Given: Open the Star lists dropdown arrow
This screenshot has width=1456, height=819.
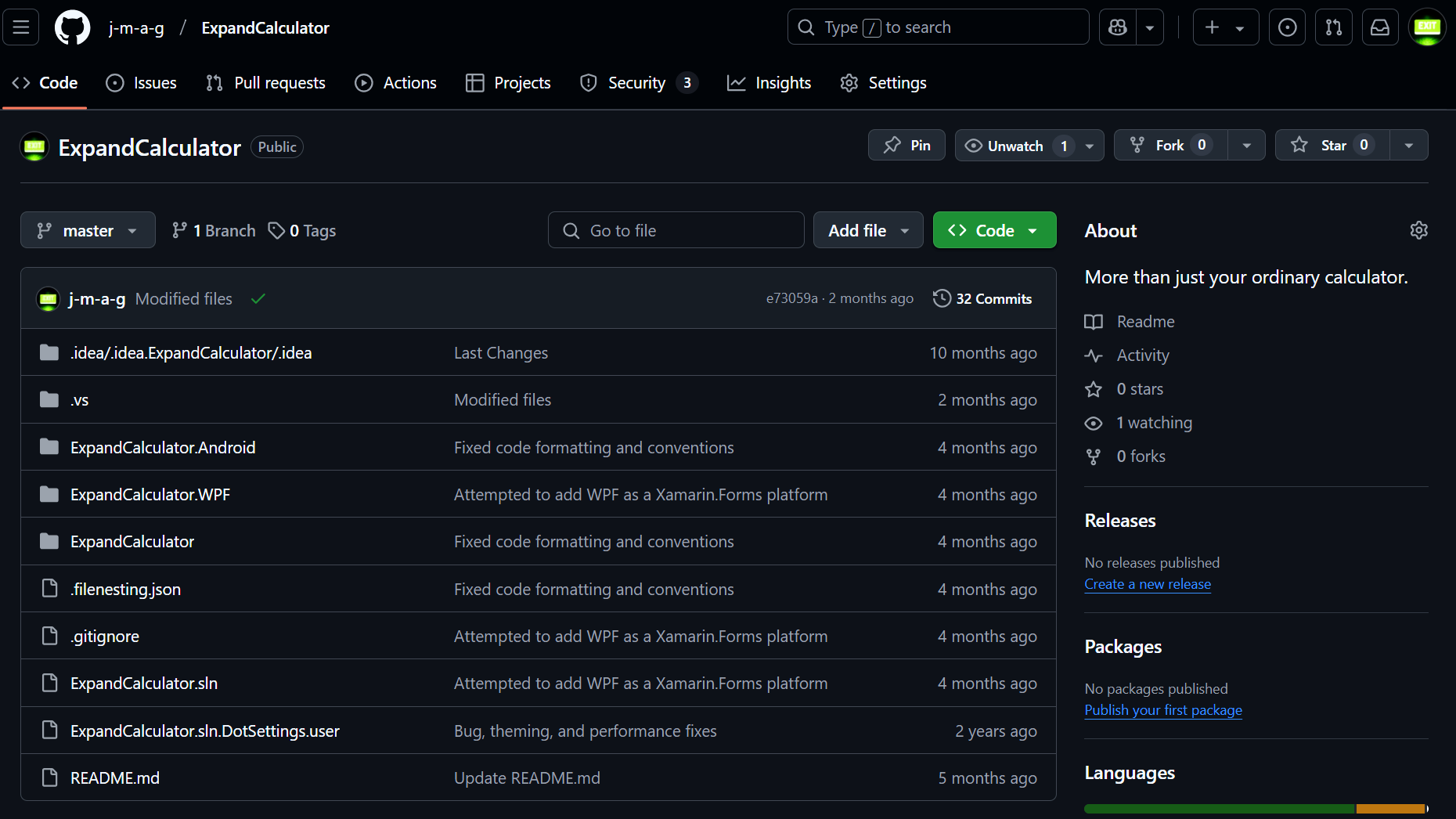Looking at the screenshot, I should tap(1409, 145).
